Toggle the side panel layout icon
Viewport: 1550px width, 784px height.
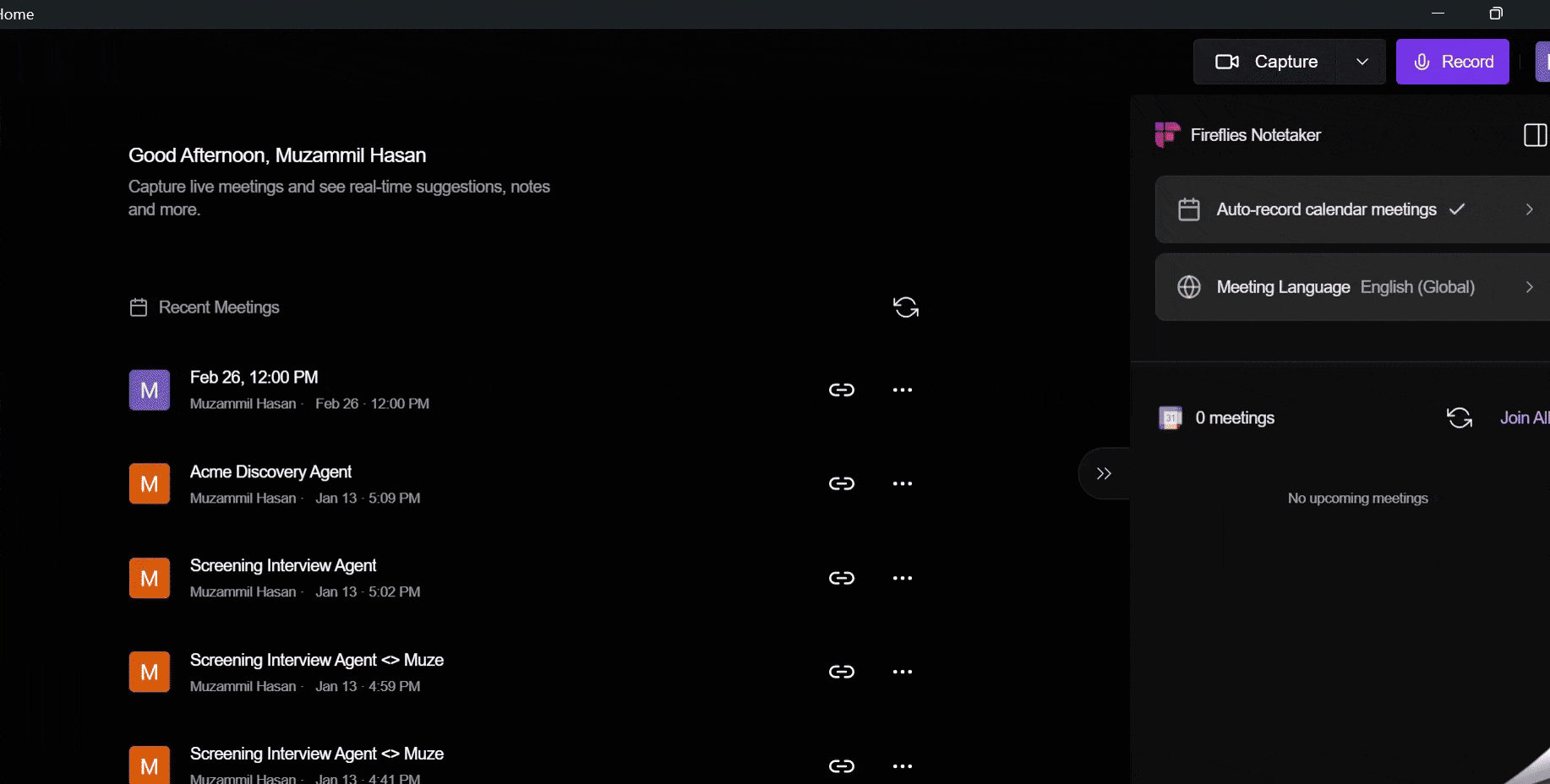click(x=1535, y=135)
